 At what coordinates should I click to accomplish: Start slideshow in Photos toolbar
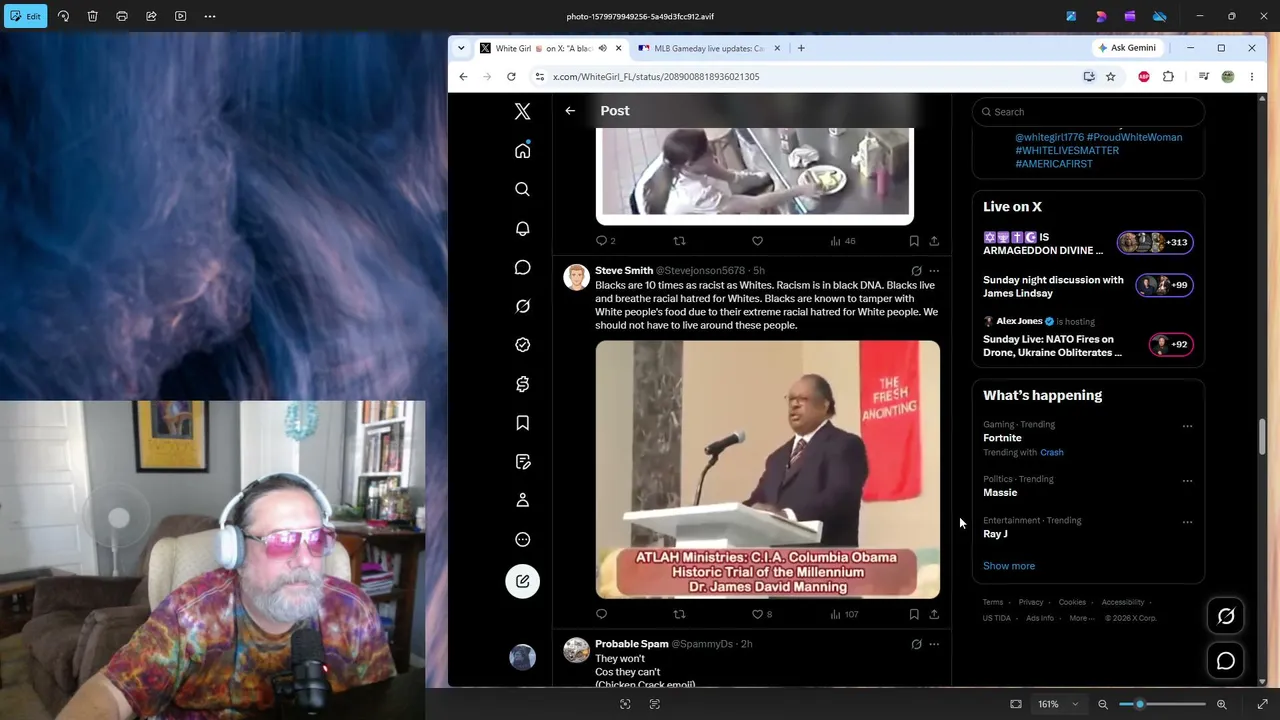tap(180, 16)
